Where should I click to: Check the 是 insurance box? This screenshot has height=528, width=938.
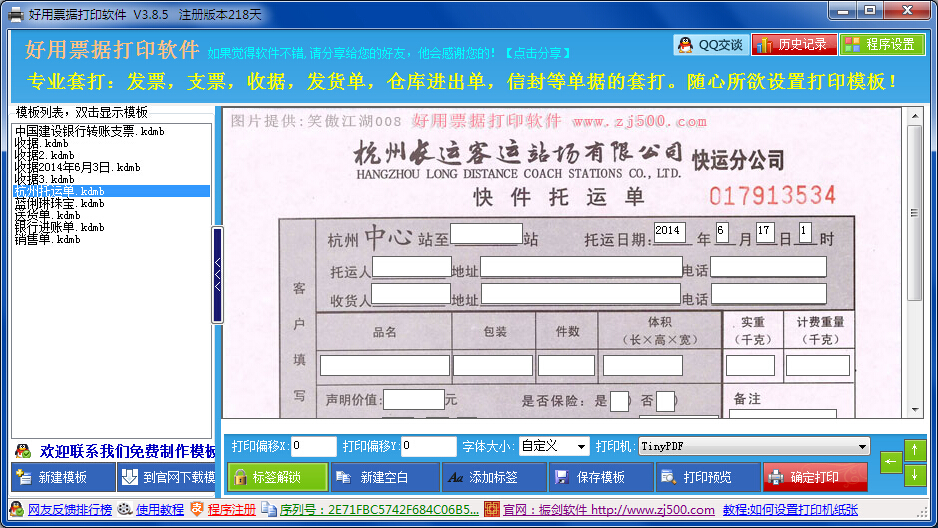click(x=619, y=401)
